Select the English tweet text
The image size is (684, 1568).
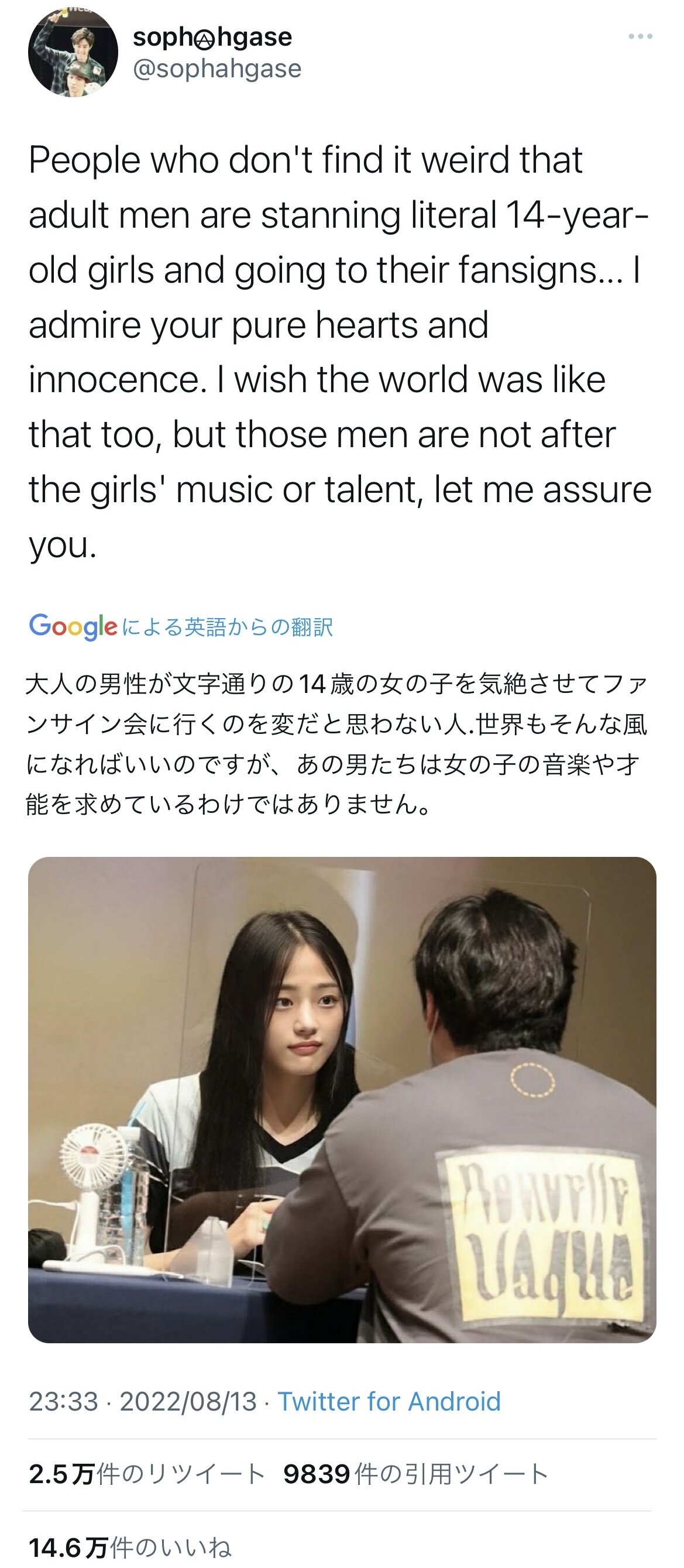point(339,351)
